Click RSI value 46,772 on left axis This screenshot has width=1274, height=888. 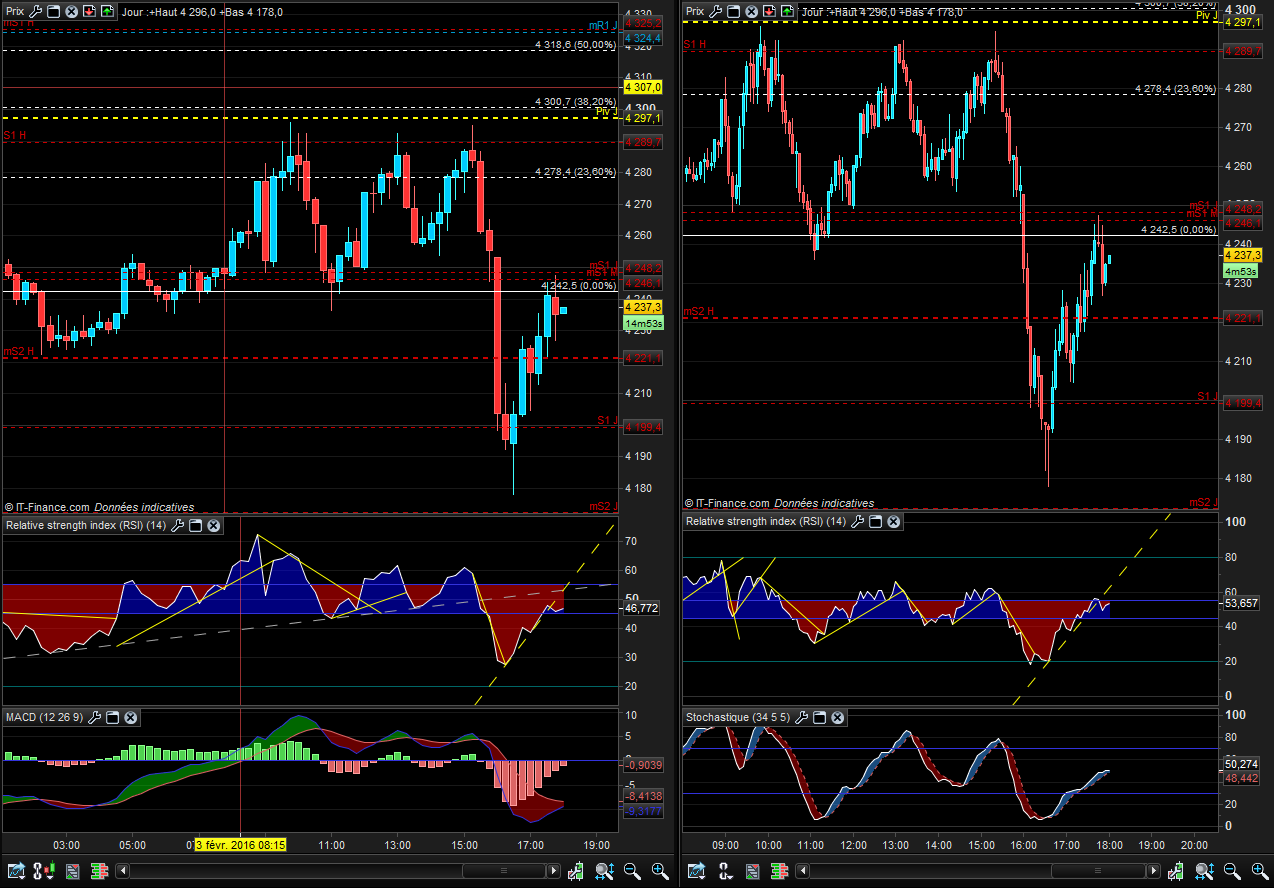pyautogui.click(x=643, y=608)
